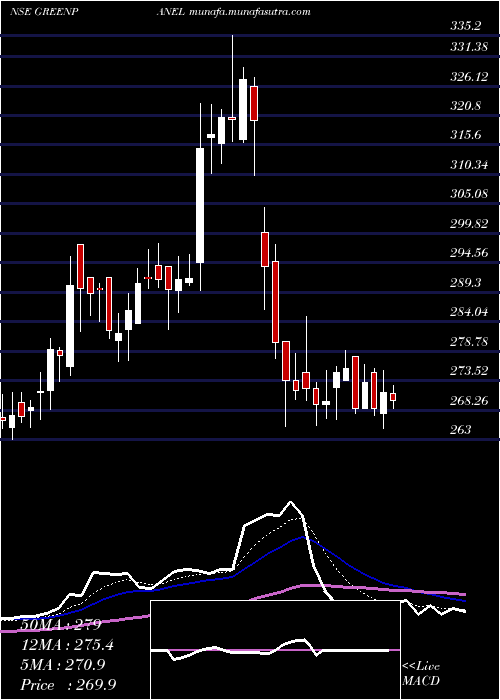The width and height of the screenshot is (500, 700).
Task: Click the 284.04 price axis label
Action: 469,312
